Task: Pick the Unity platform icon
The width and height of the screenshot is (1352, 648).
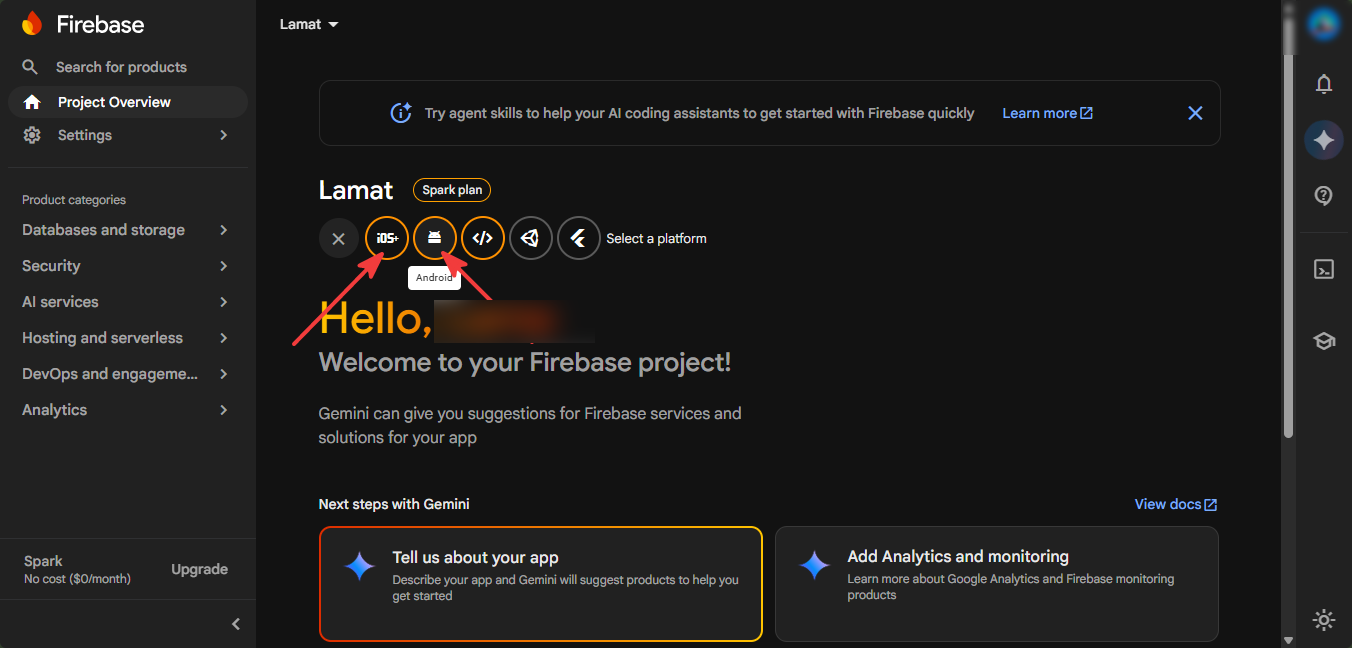Action: tap(531, 238)
